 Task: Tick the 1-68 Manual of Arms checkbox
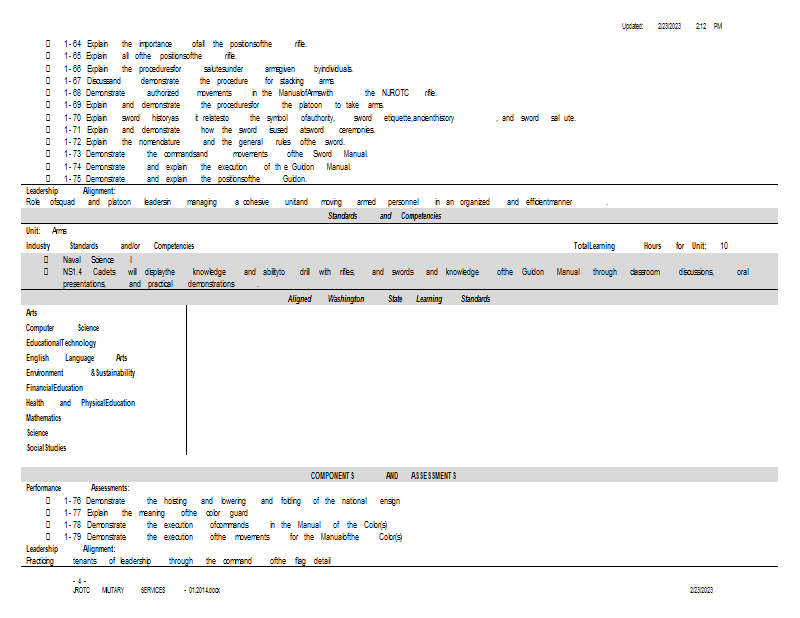[x=48, y=93]
